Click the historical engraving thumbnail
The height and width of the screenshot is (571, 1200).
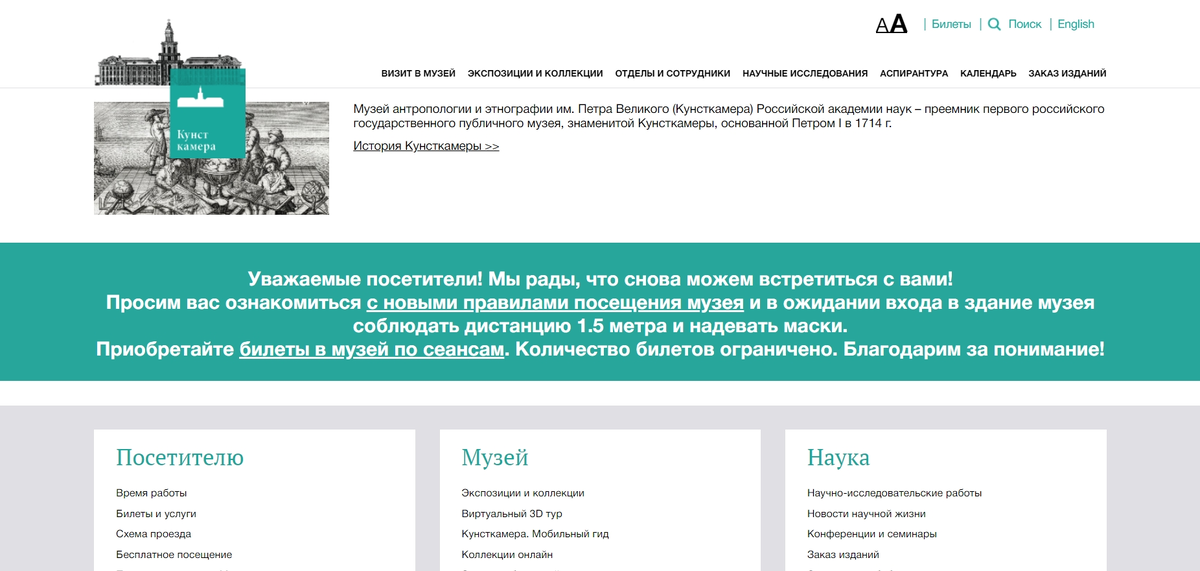pyautogui.click(x=211, y=158)
